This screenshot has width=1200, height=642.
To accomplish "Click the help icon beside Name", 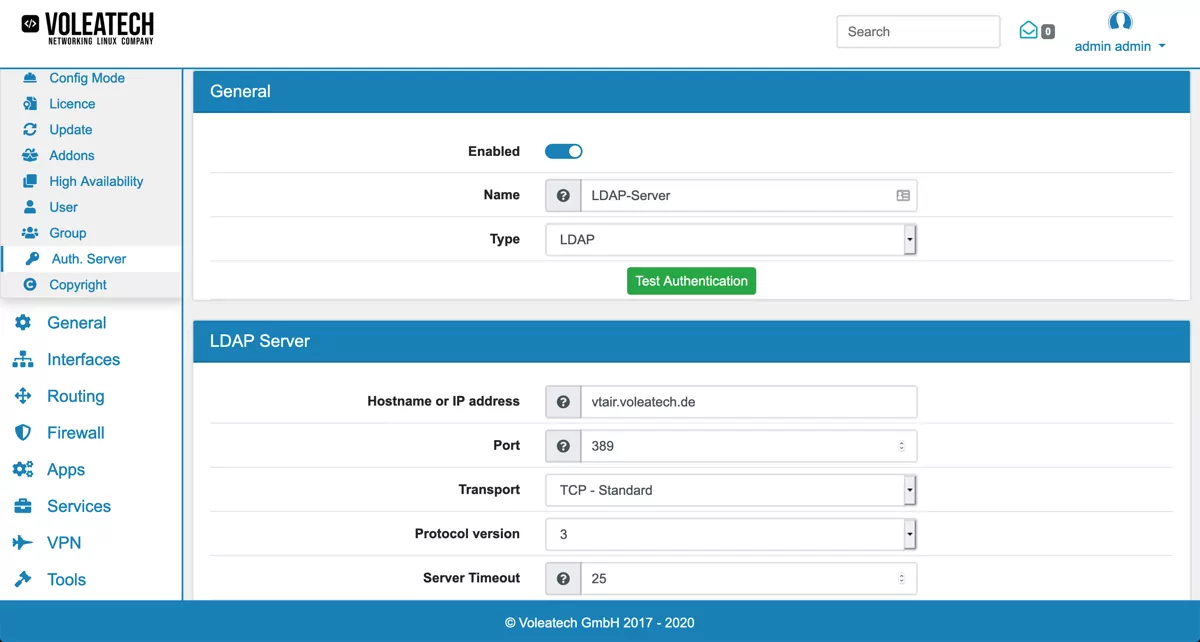I will point(562,195).
